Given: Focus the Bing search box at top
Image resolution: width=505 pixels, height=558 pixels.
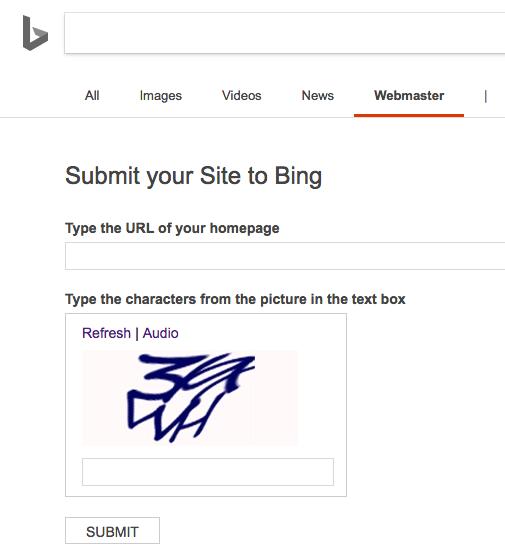Looking at the screenshot, I should coord(284,33).
